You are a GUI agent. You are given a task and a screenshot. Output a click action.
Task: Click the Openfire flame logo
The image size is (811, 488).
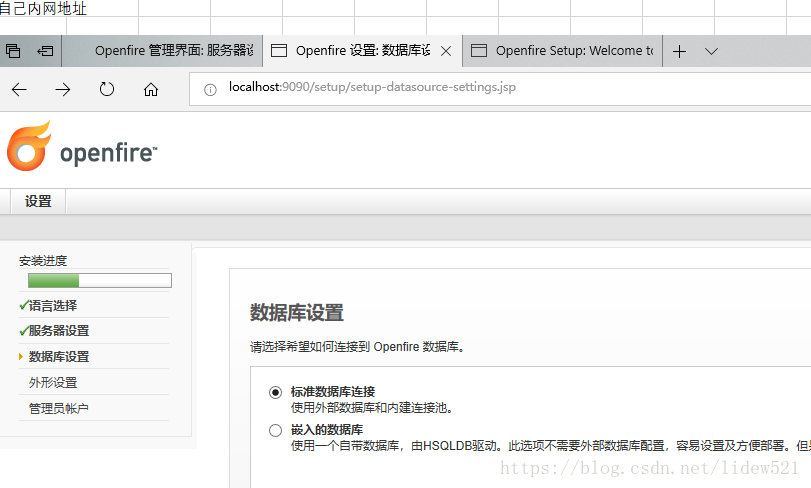[29, 146]
